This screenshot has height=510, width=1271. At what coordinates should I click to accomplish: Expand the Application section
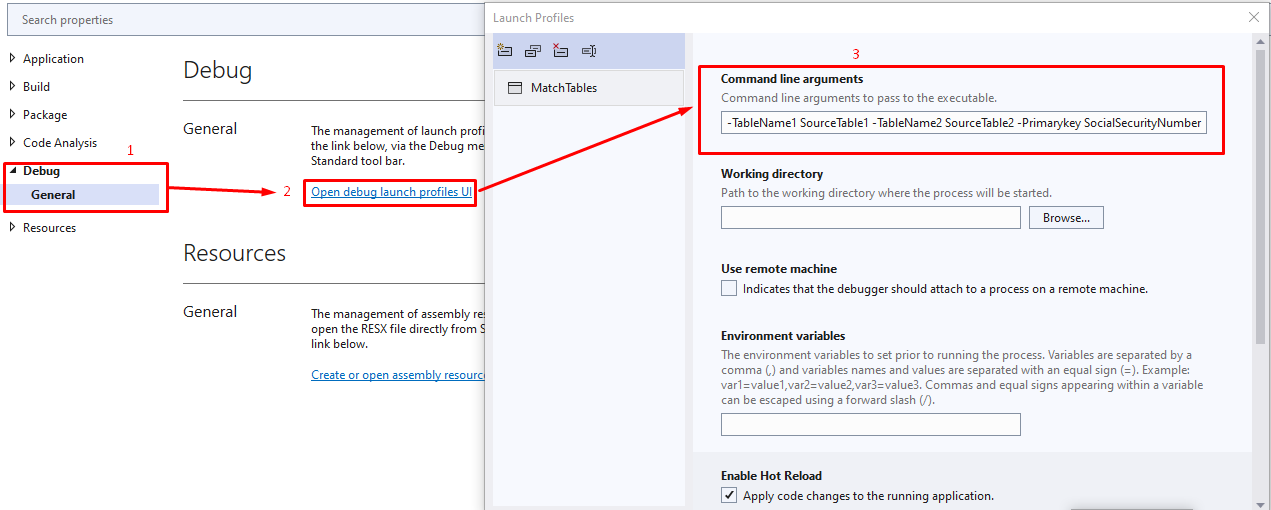point(13,59)
